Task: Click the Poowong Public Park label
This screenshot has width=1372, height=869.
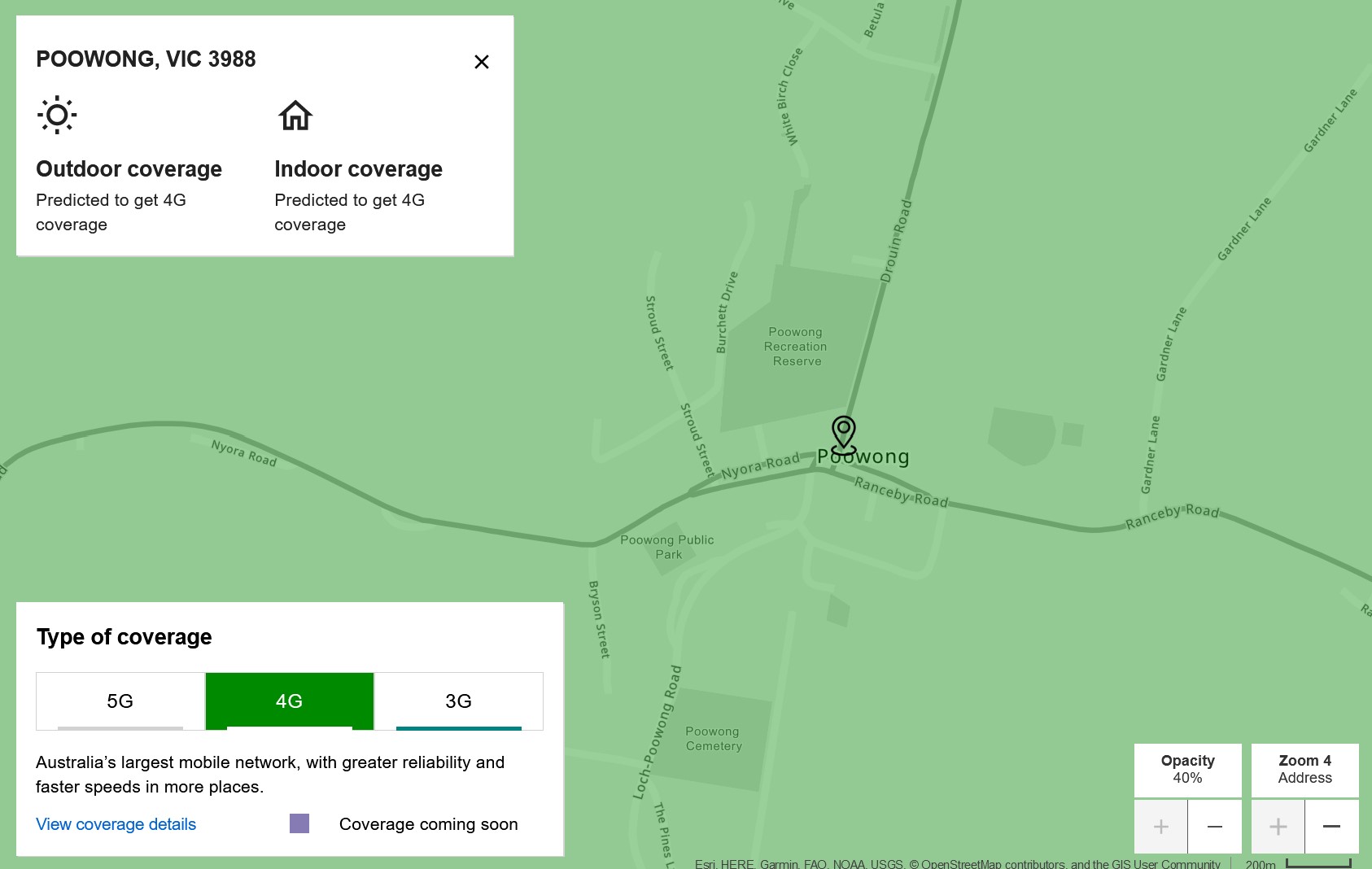Action: [667, 547]
